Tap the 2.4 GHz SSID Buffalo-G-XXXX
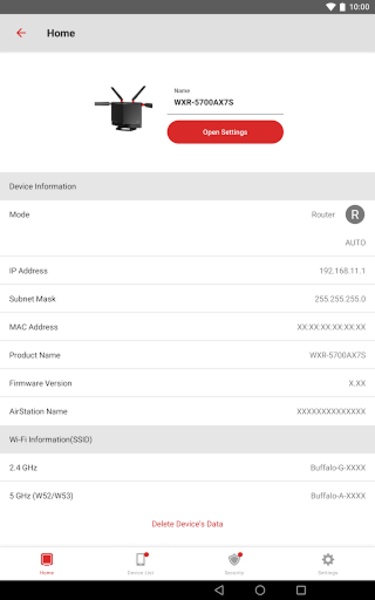 (x=338, y=468)
